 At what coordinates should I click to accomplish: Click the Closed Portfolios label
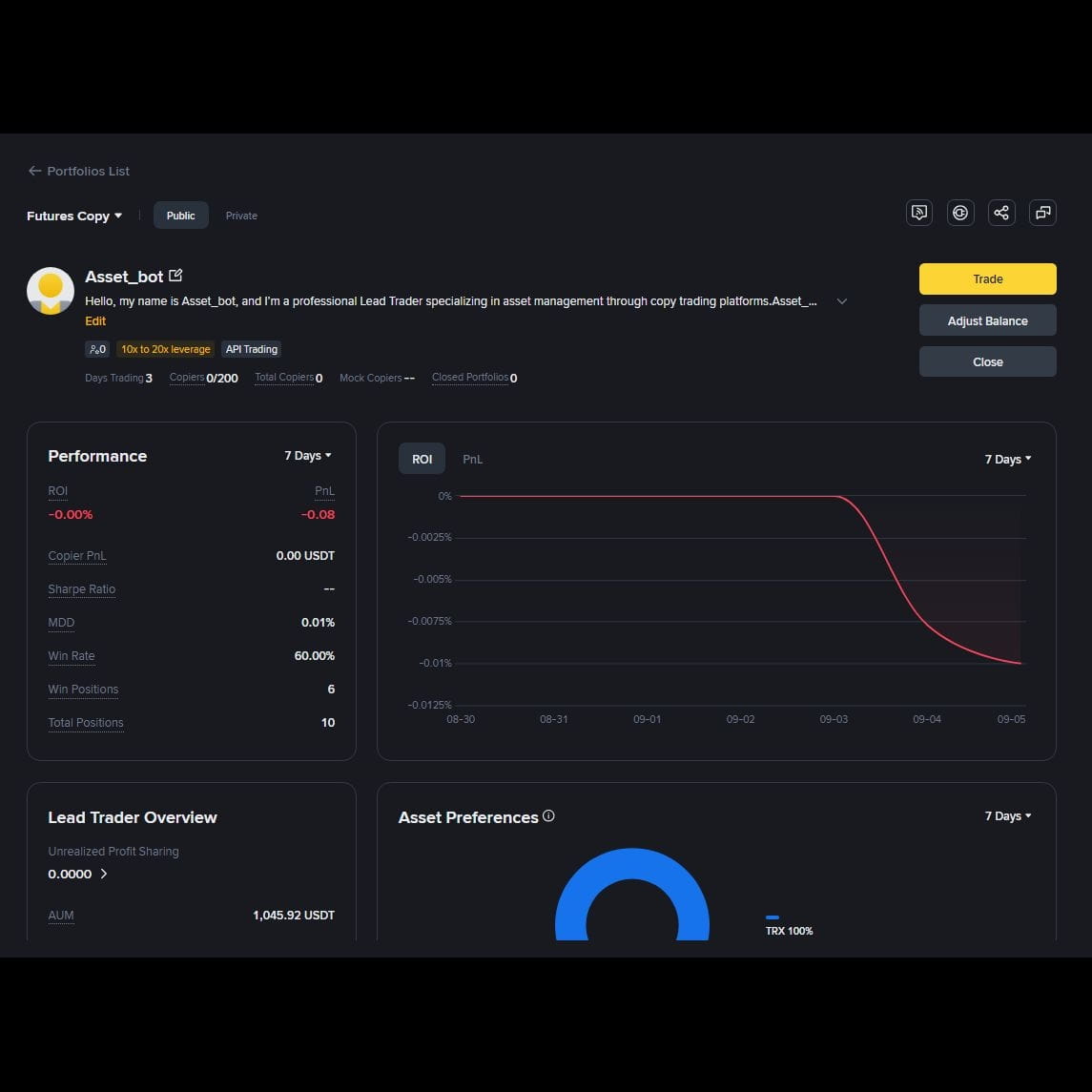(470, 377)
